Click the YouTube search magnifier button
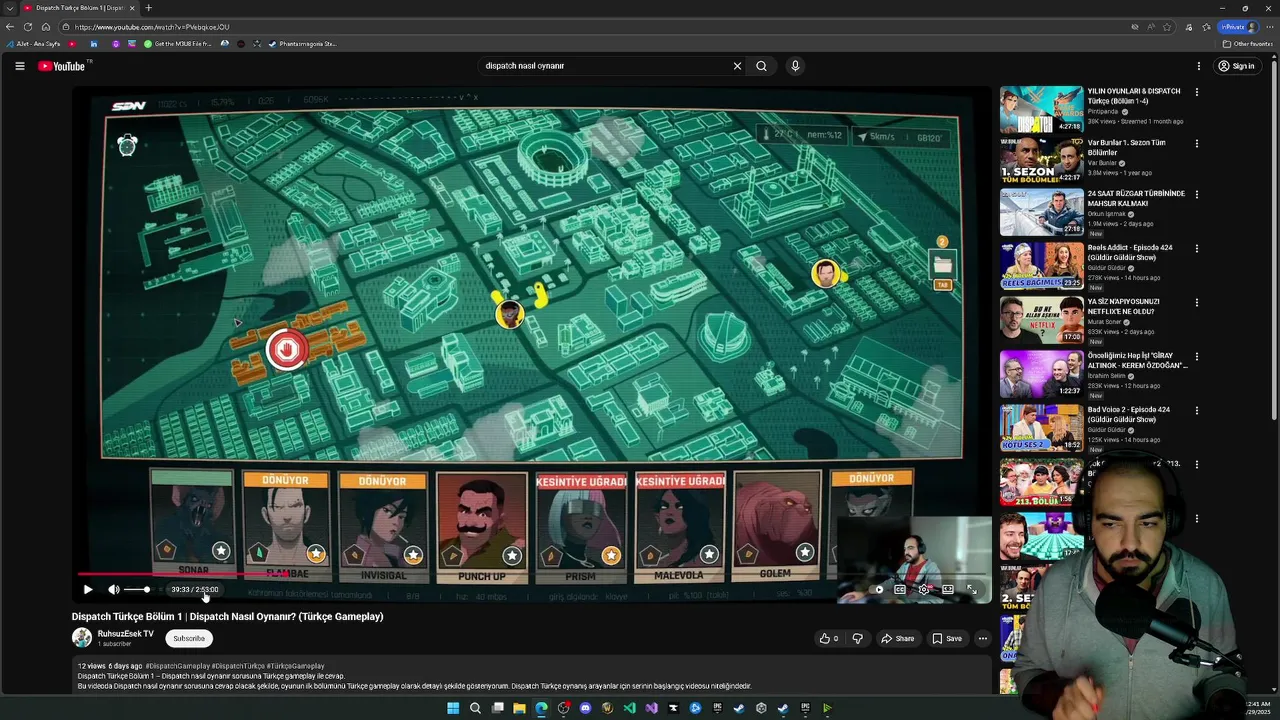This screenshot has height=720, width=1280. 761,66
